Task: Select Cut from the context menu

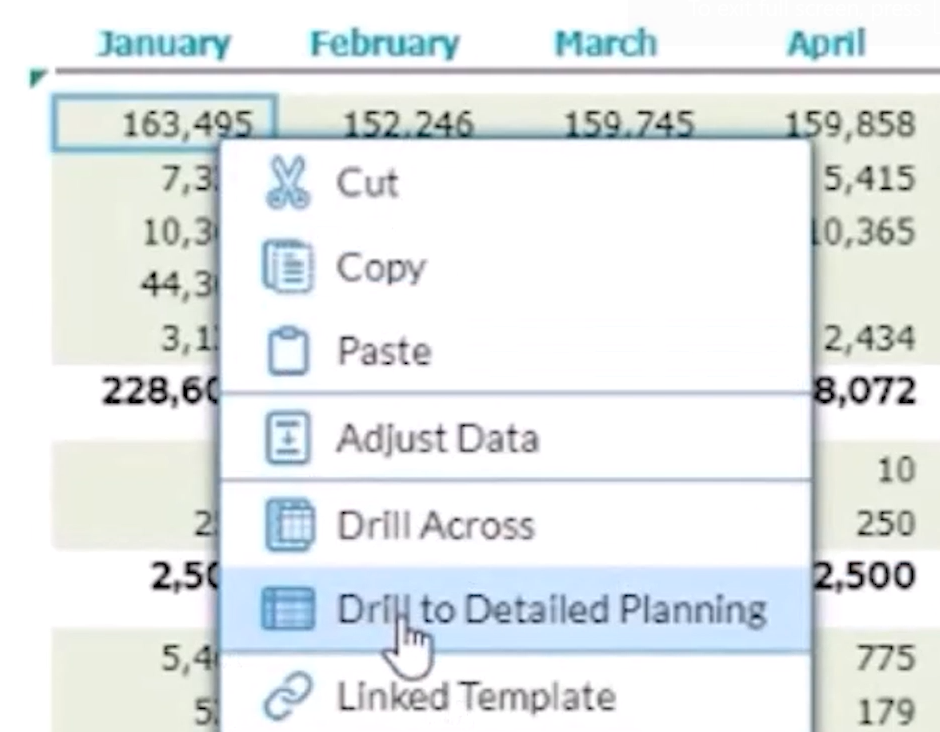Action: click(368, 182)
